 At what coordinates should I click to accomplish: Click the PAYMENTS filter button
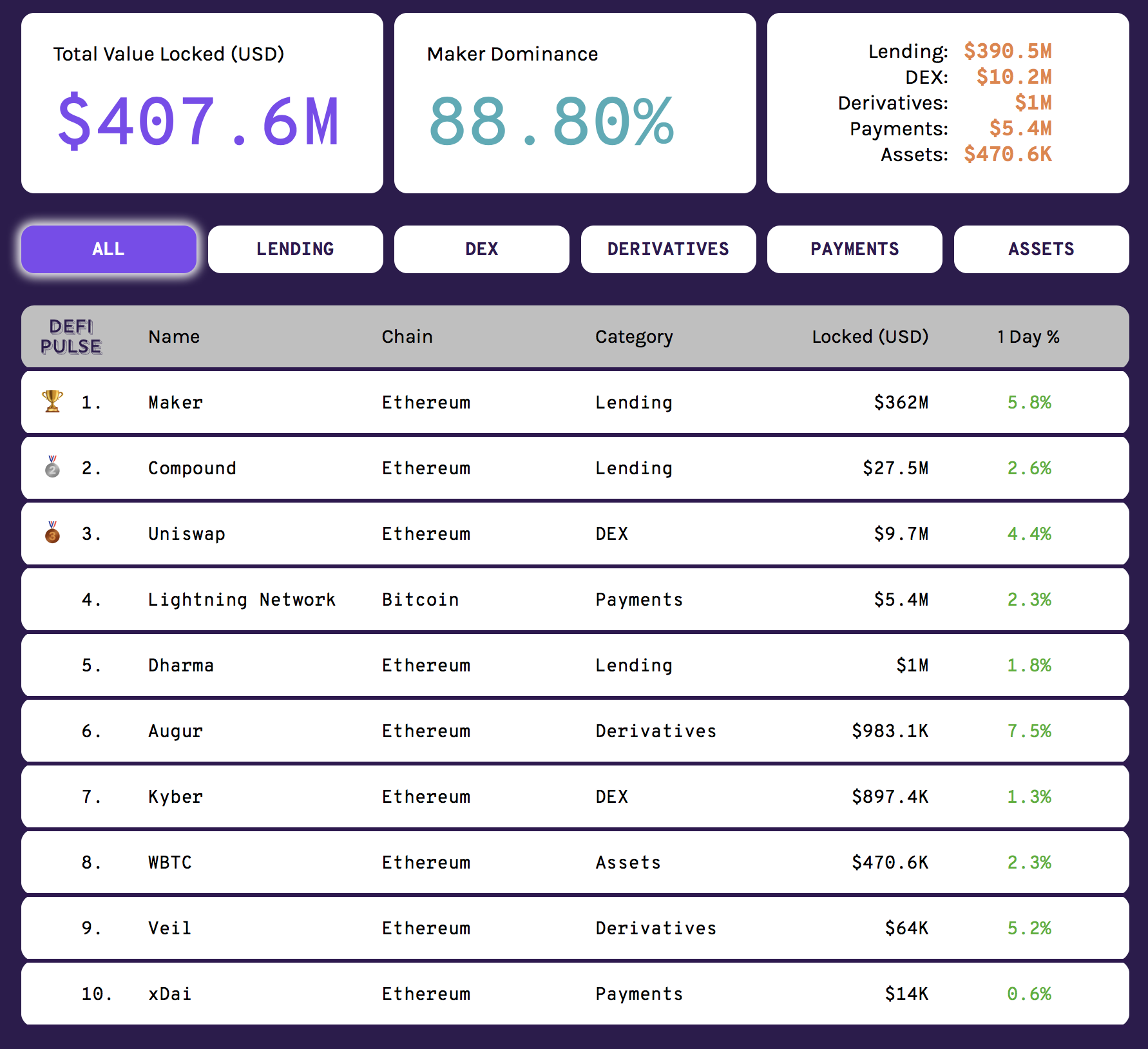[x=854, y=249]
